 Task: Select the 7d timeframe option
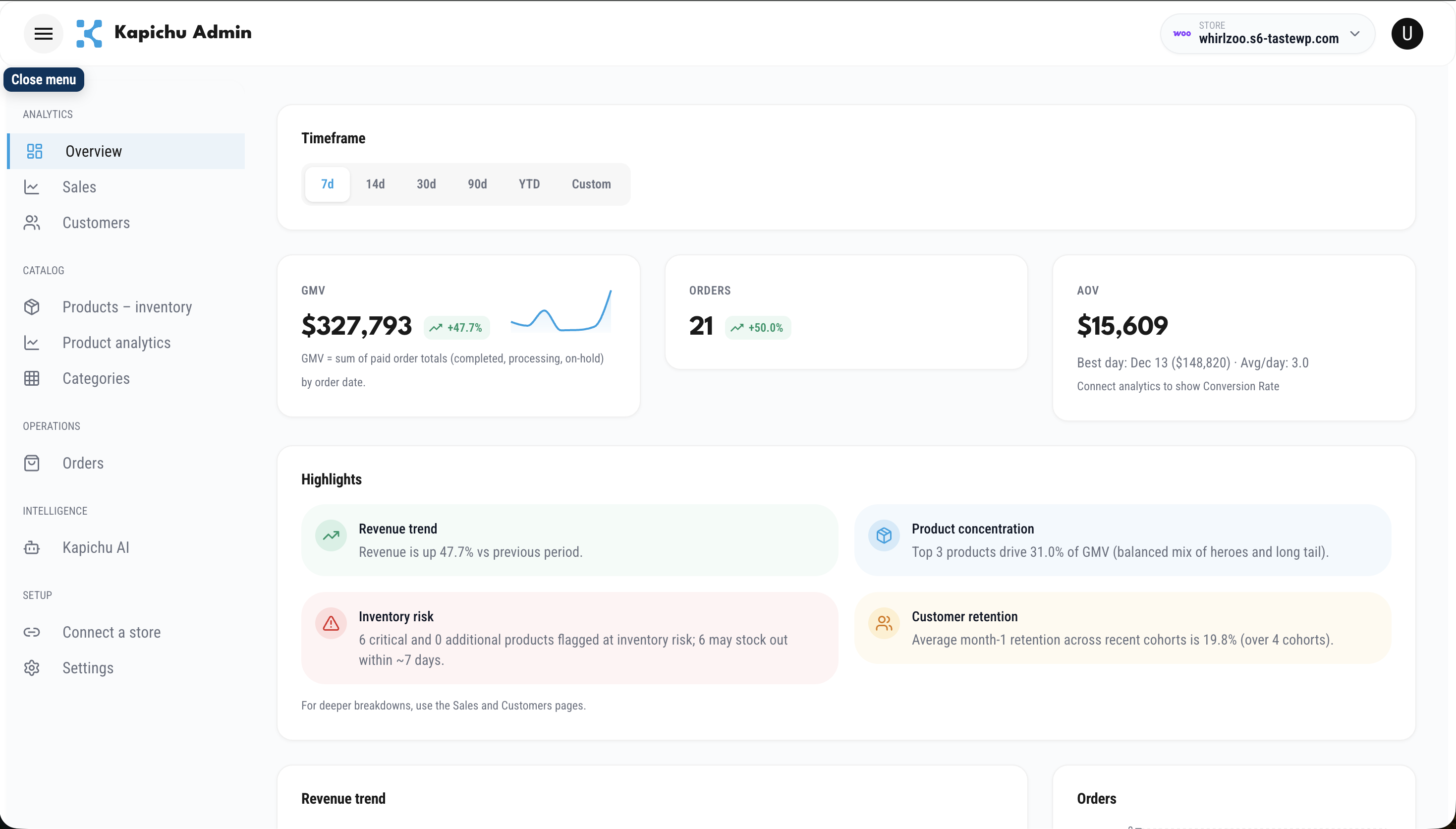tap(327, 184)
